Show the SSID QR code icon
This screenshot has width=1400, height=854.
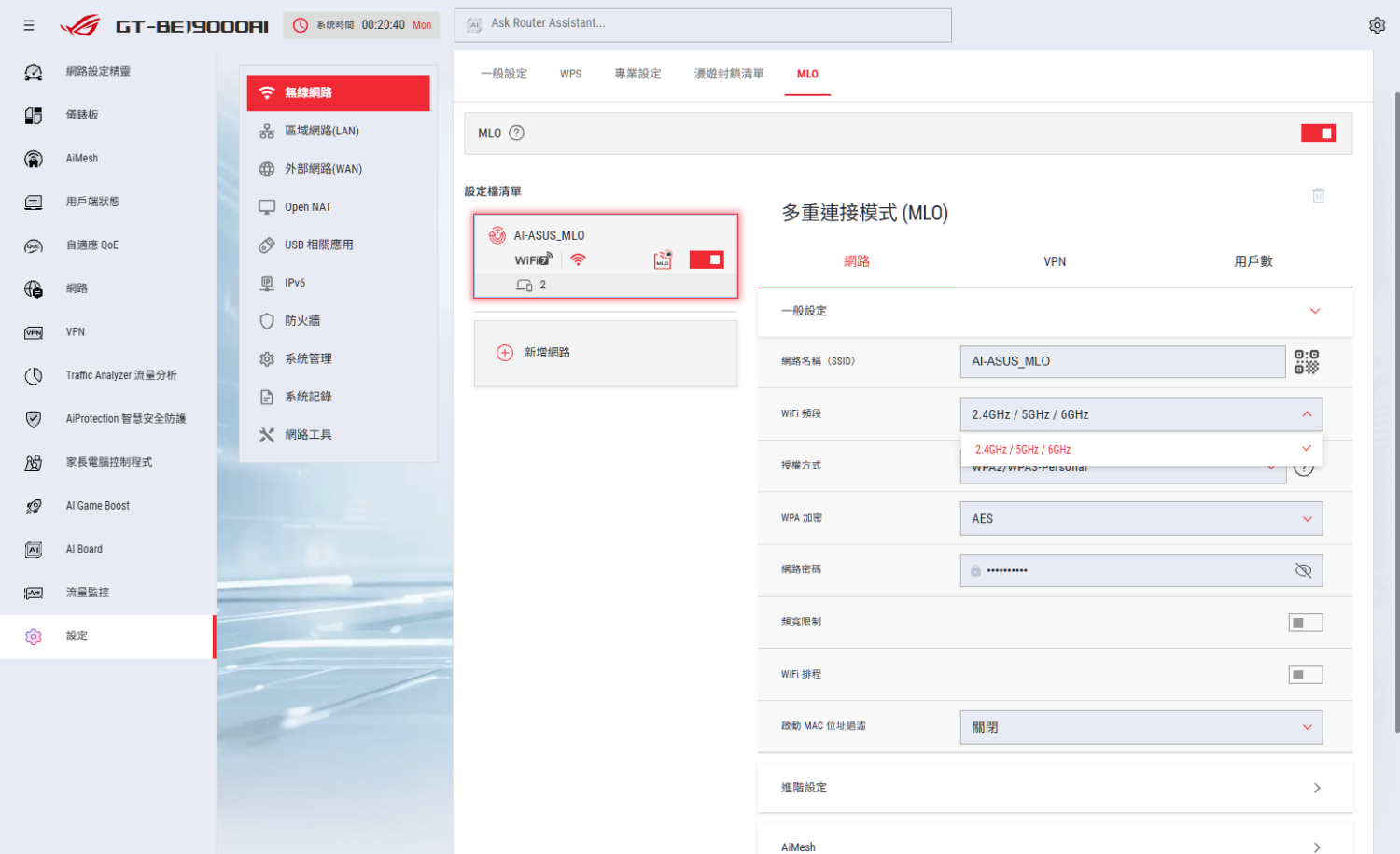coord(1307,361)
